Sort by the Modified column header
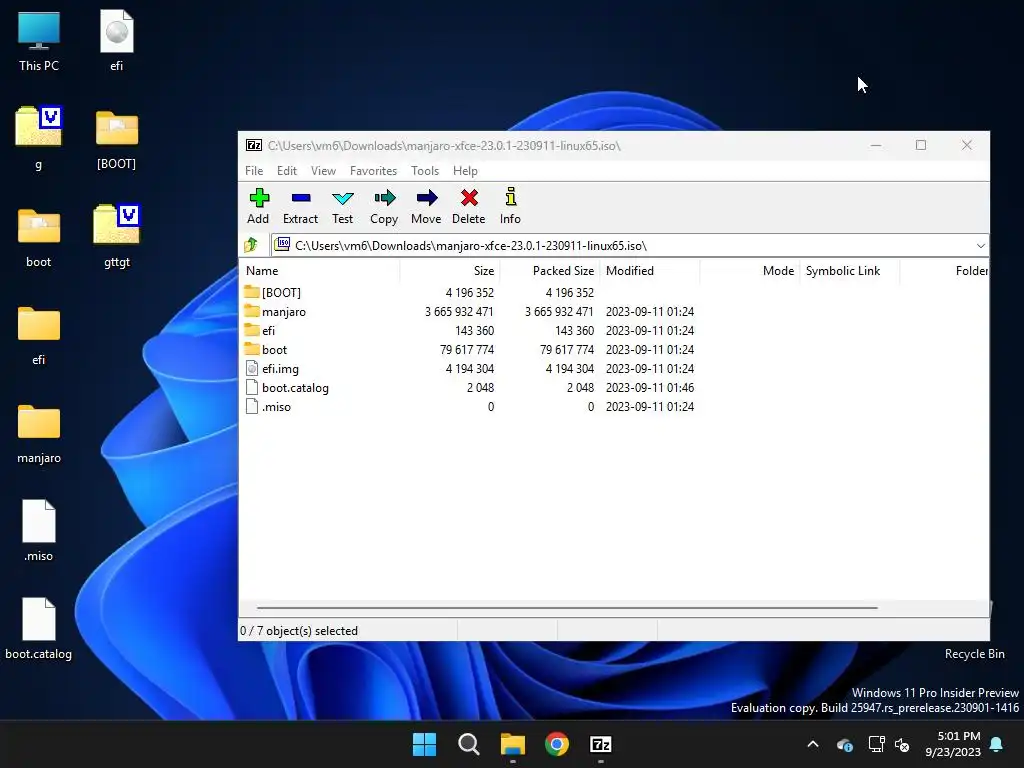Image resolution: width=1024 pixels, height=768 pixels. coord(650,270)
